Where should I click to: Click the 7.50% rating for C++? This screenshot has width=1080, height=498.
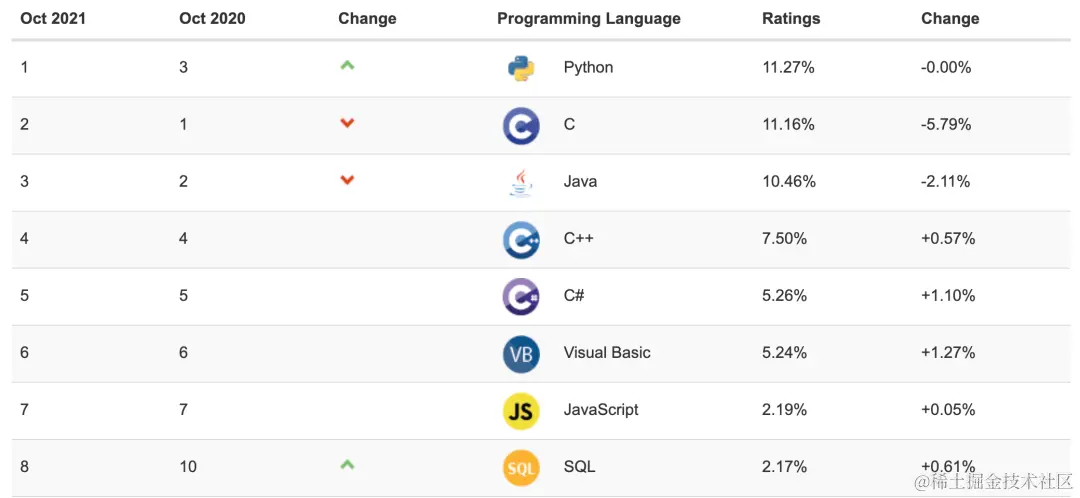point(785,239)
